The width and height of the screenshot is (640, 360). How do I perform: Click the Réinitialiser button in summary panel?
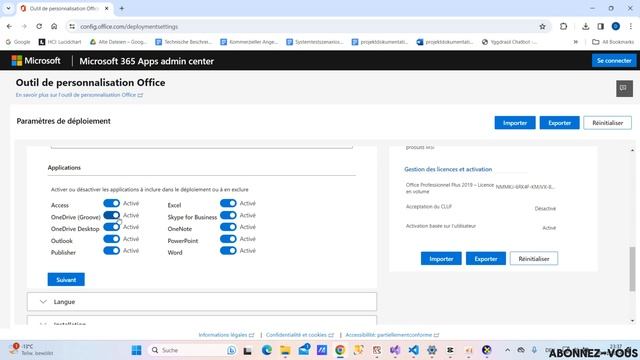pos(533,259)
